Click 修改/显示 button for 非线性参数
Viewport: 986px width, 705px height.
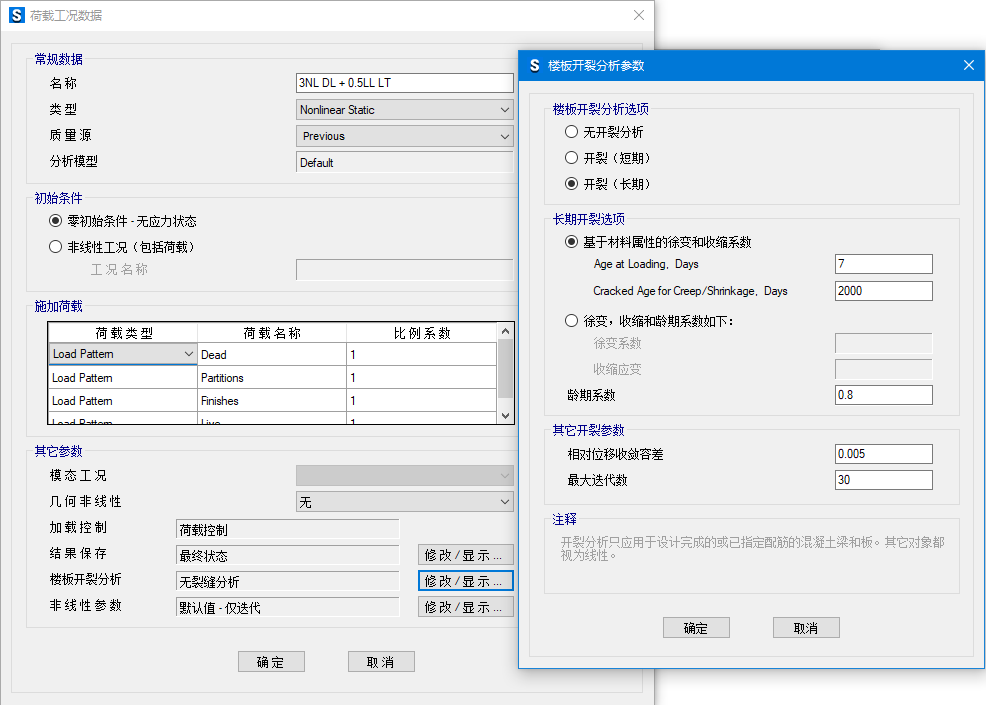pyautogui.click(x=466, y=607)
